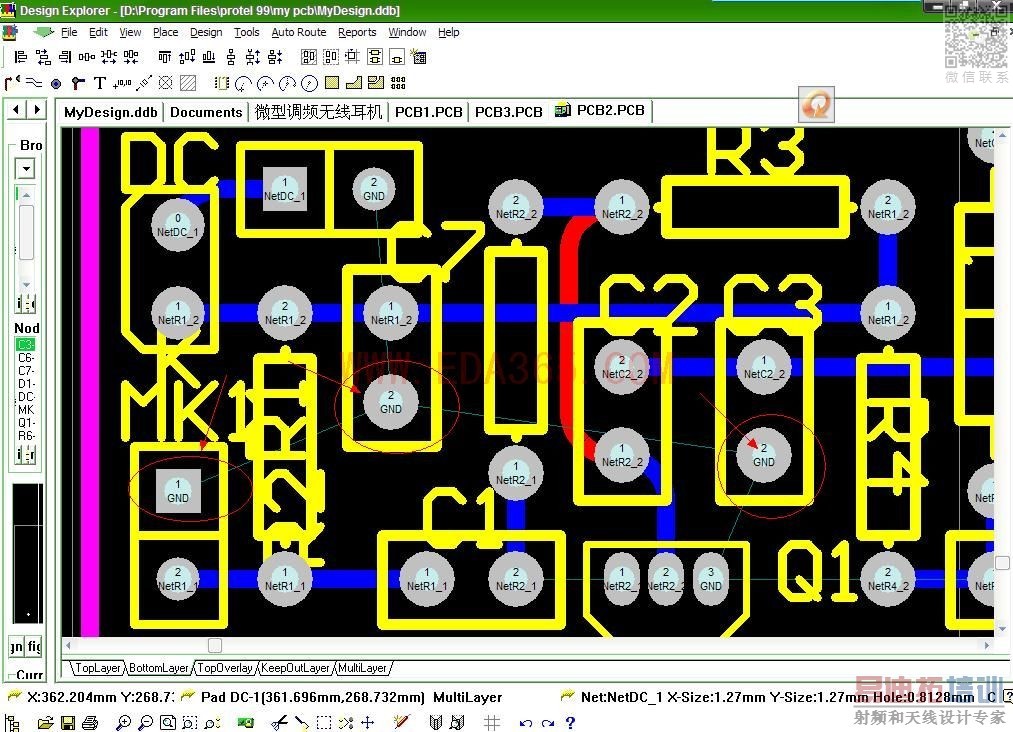Click the cut scissors icon
The height and width of the screenshot is (732, 1013).
pyautogui.click(x=280, y=723)
